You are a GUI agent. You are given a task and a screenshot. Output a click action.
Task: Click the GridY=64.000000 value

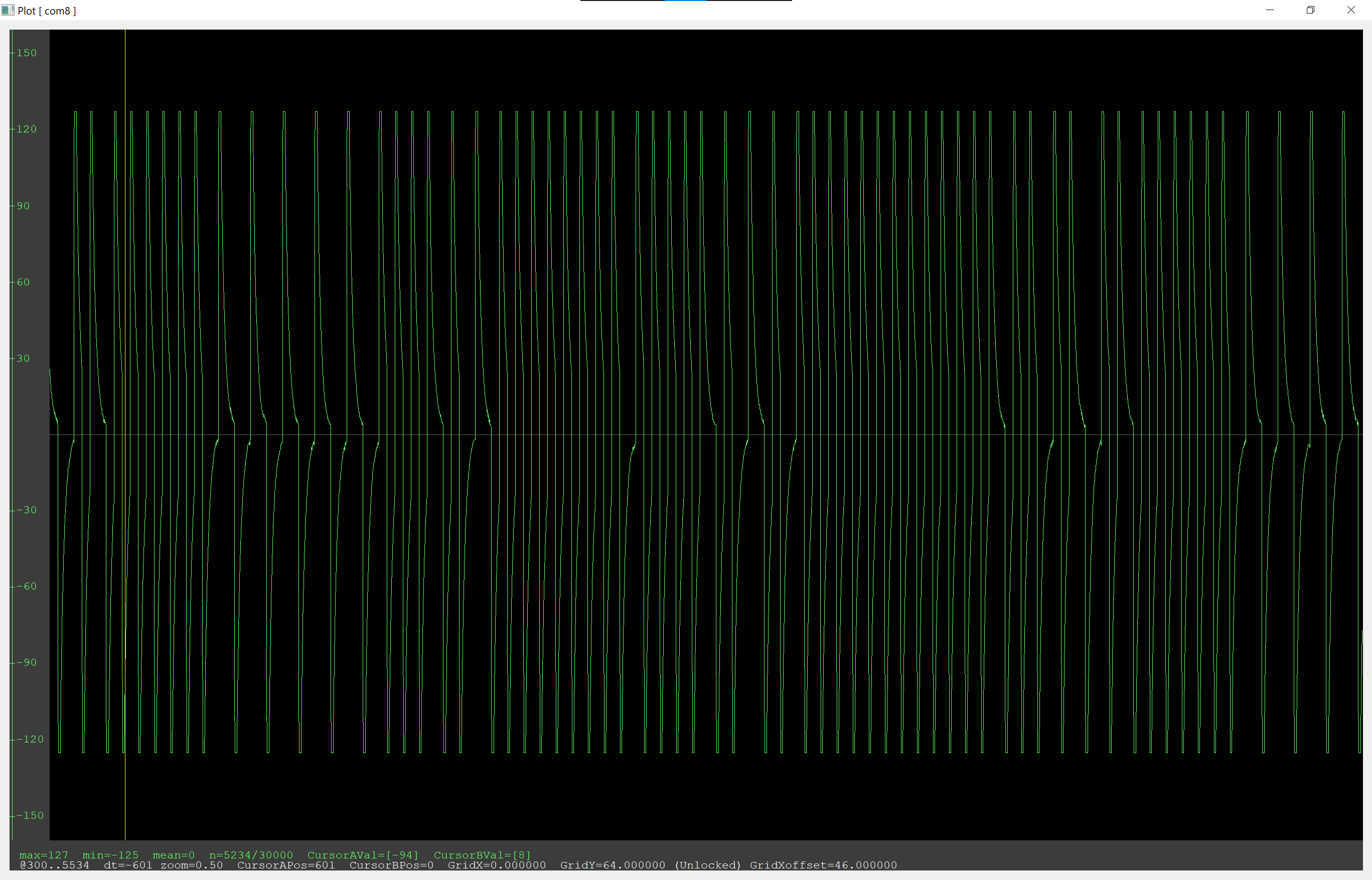pos(613,865)
